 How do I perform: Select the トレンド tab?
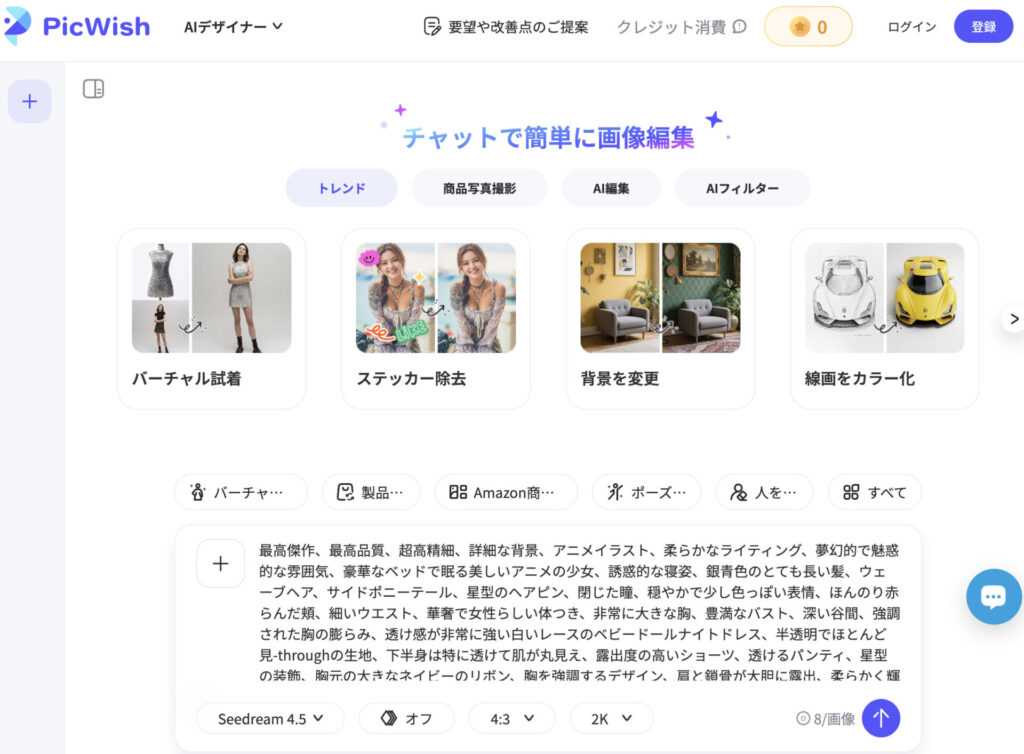[341, 188]
